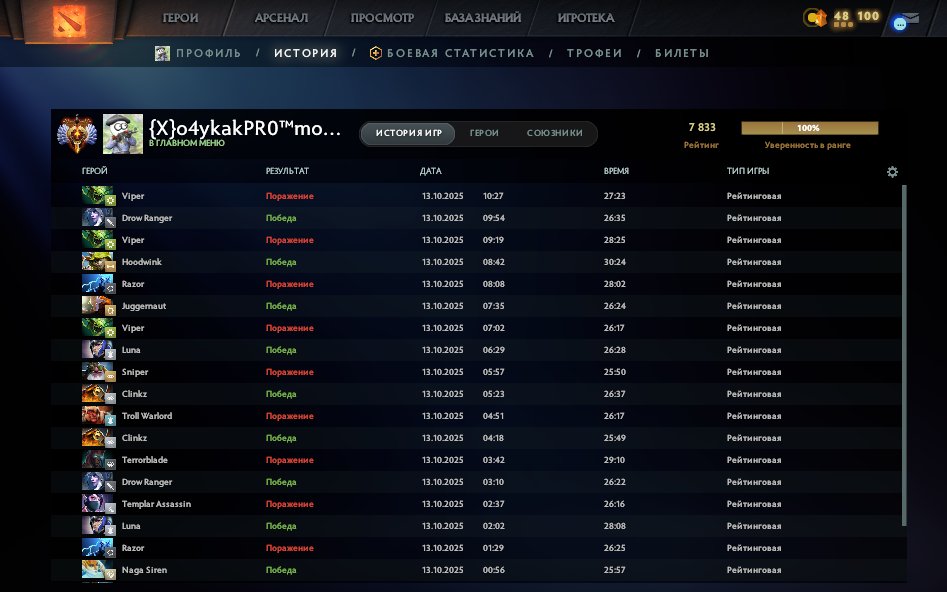Image resolution: width=947 pixels, height=592 pixels.
Task: Switch to the Герои toggle view
Action: [x=484, y=134]
